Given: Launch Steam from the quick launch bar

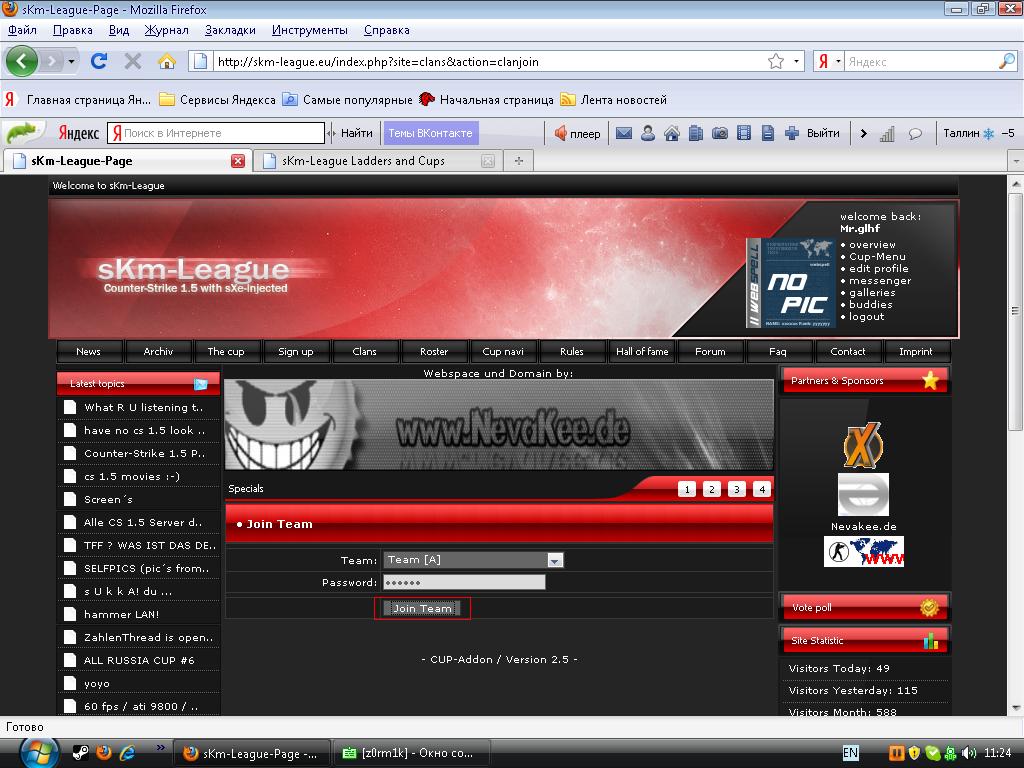Looking at the screenshot, I should [80, 753].
